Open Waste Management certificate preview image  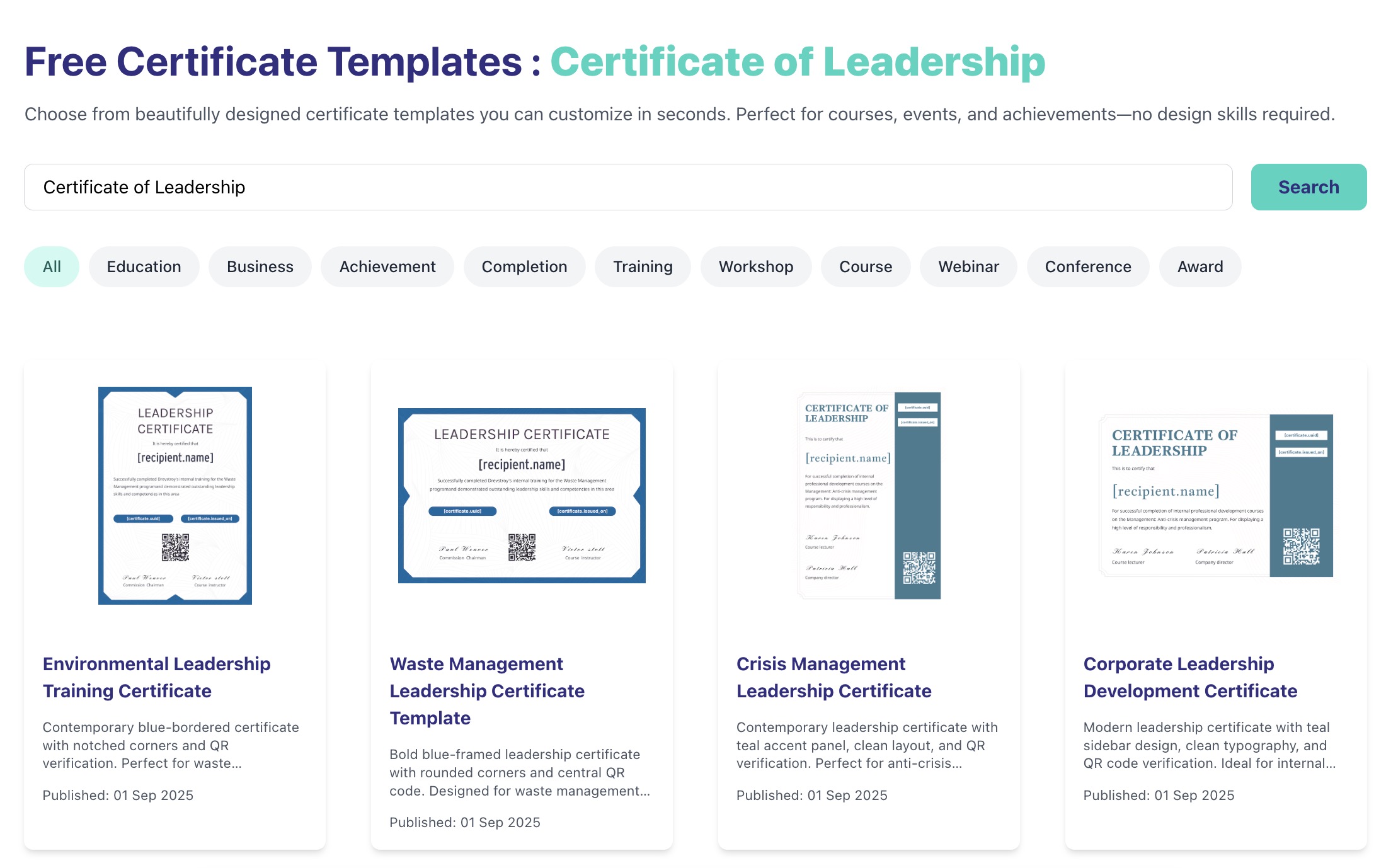(x=522, y=495)
